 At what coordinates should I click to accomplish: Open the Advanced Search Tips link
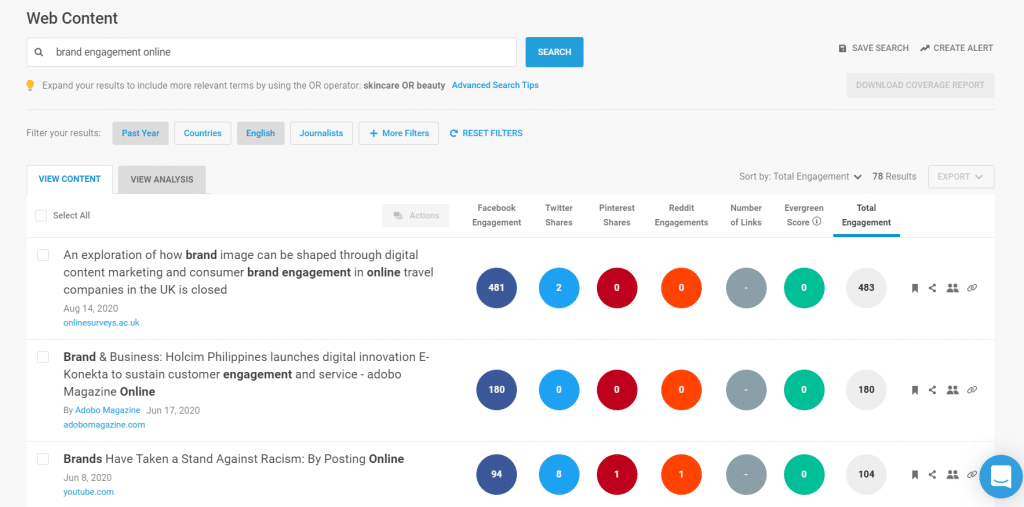495,86
